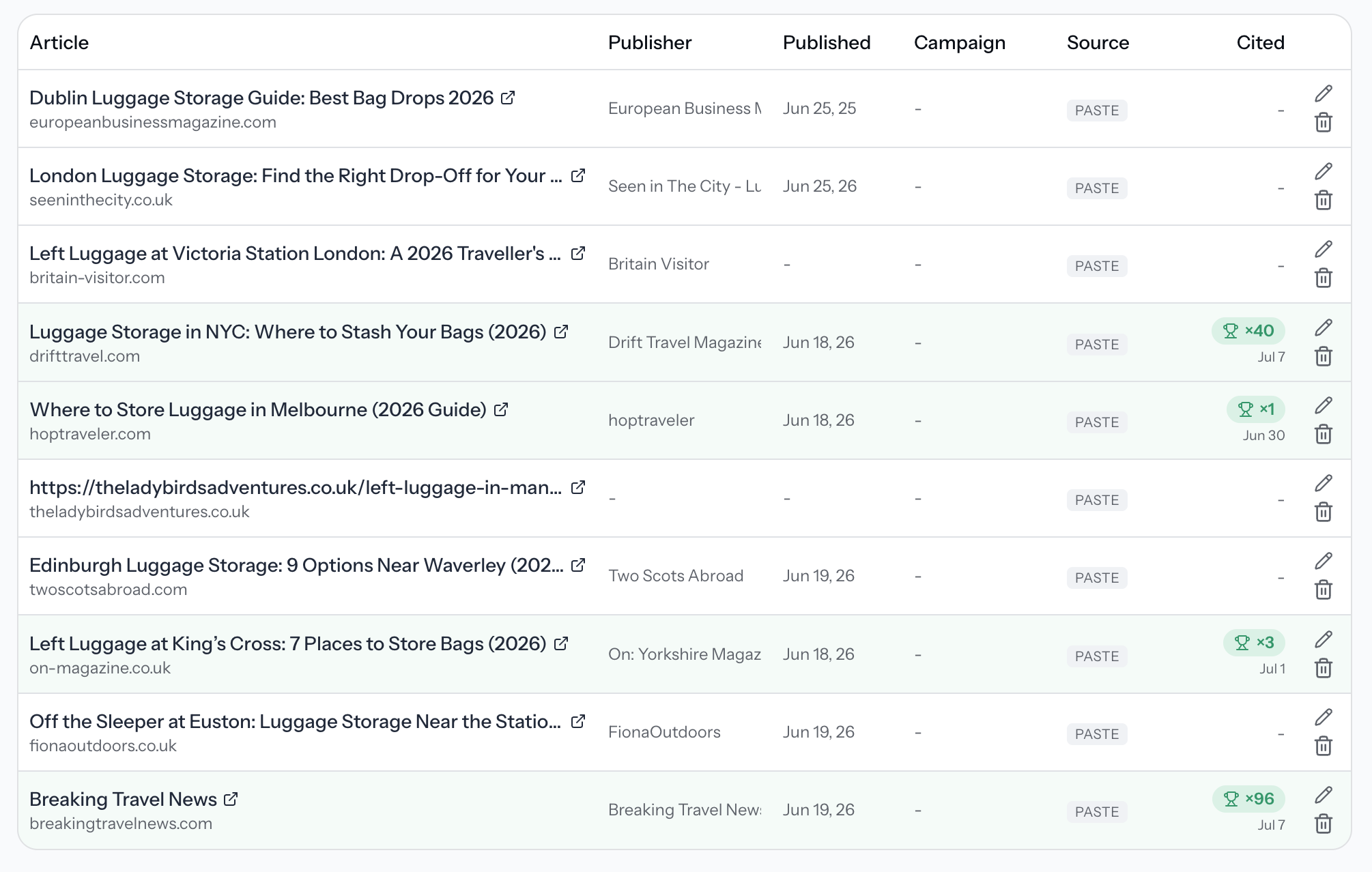
Task: Click the Publisher column header
Action: point(650,42)
